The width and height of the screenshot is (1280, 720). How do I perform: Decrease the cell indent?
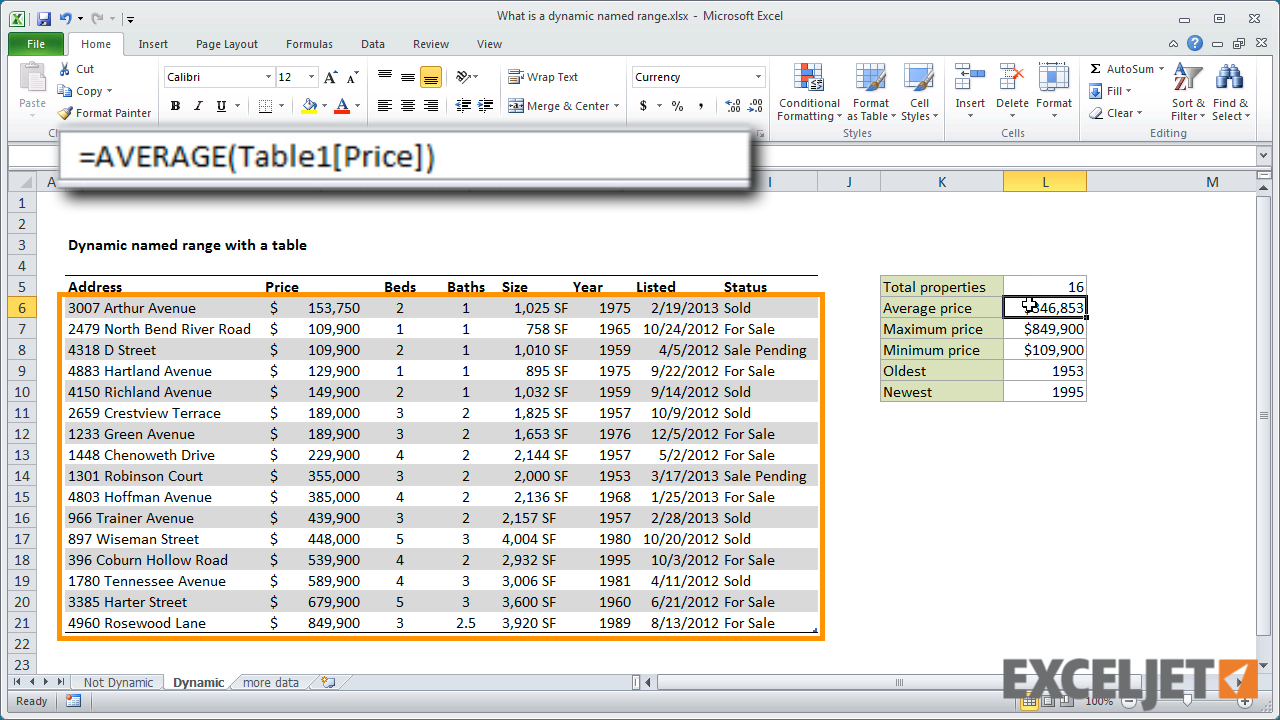point(462,106)
